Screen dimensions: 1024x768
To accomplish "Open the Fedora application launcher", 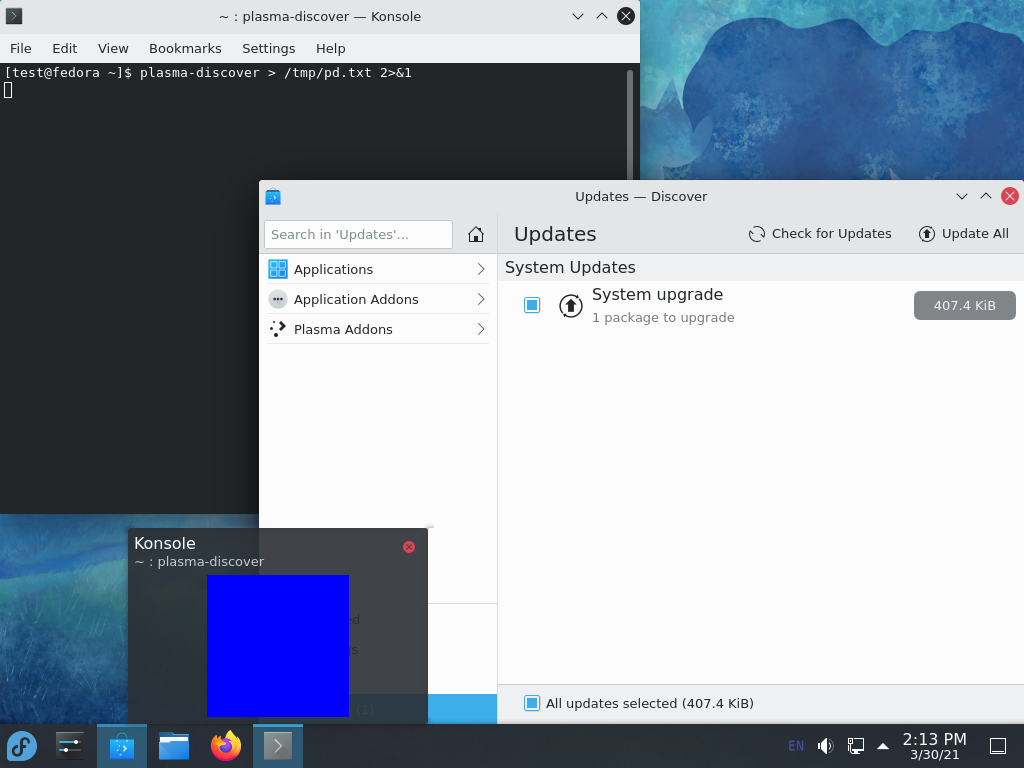I will coord(22,746).
